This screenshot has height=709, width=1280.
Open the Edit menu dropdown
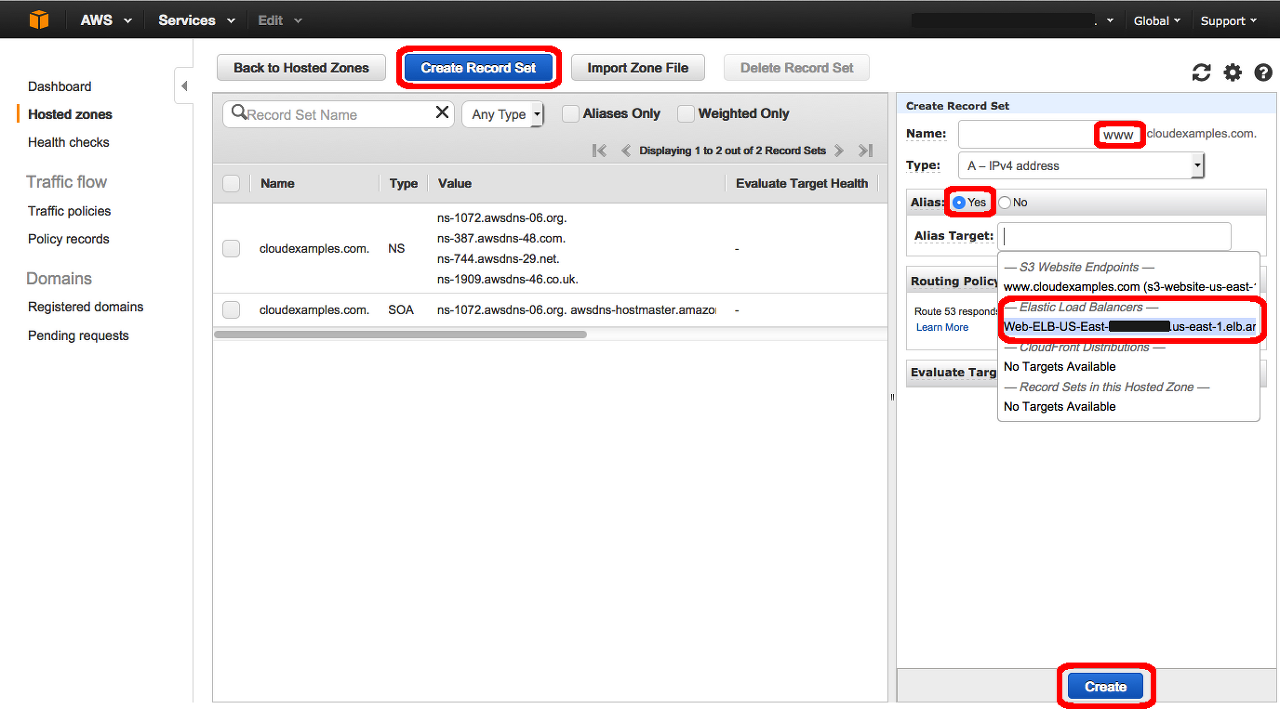(x=280, y=20)
